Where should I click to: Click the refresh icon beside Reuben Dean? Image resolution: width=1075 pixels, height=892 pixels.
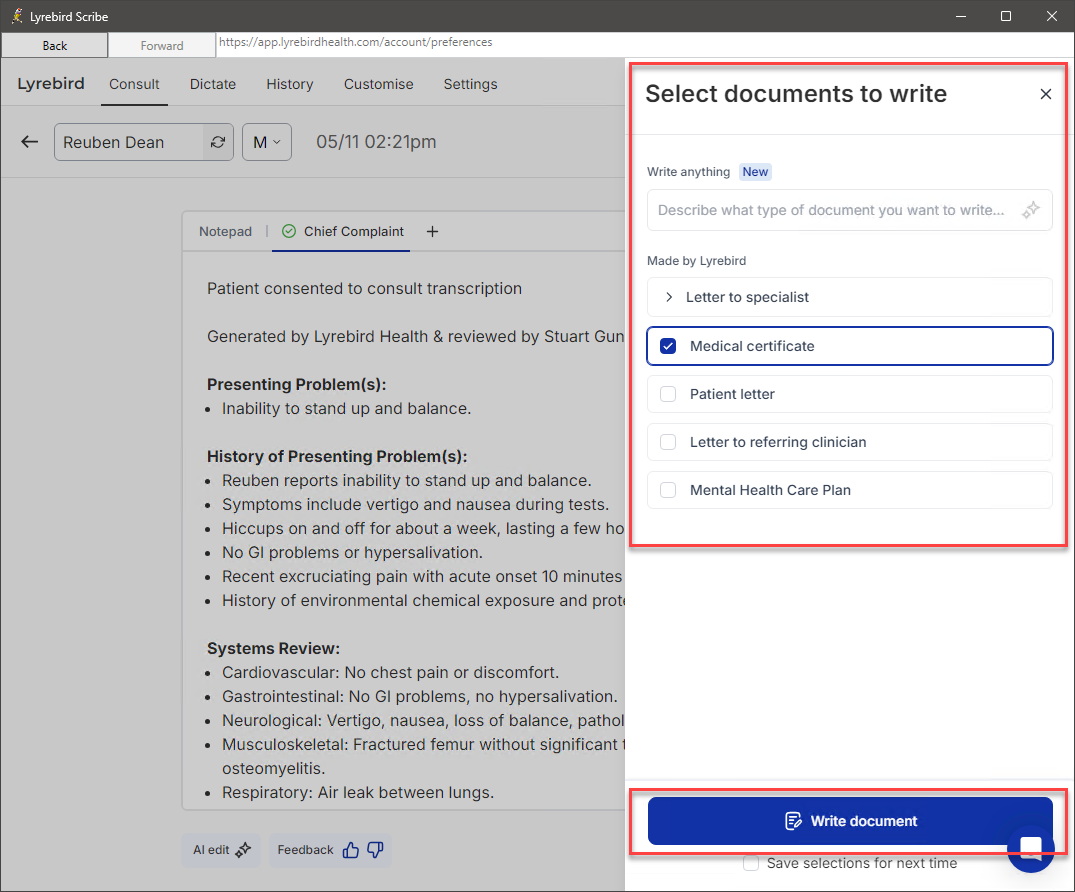[218, 142]
